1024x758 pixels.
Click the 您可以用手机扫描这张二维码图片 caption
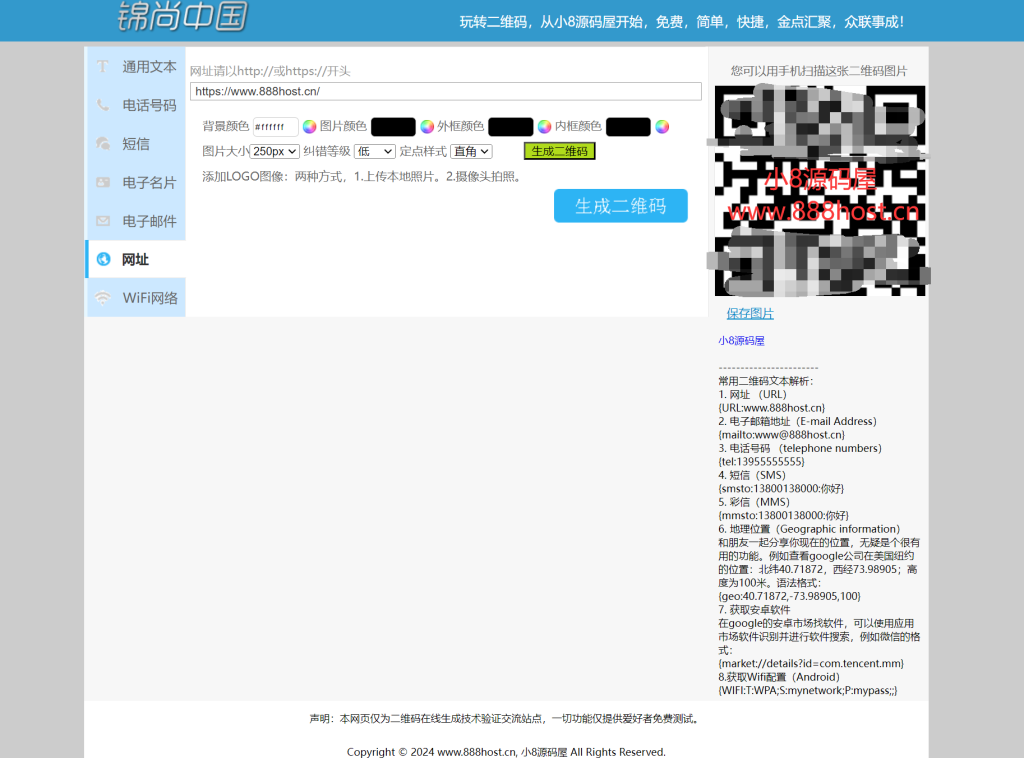(819, 71)
